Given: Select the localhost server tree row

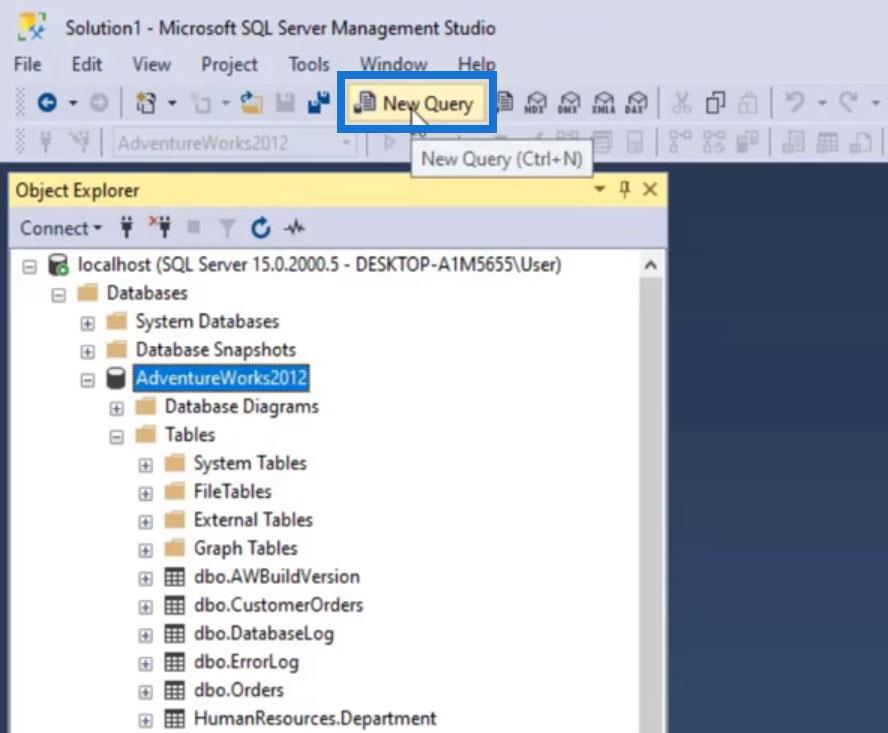Looking at the screenshot, I should 319,265.
